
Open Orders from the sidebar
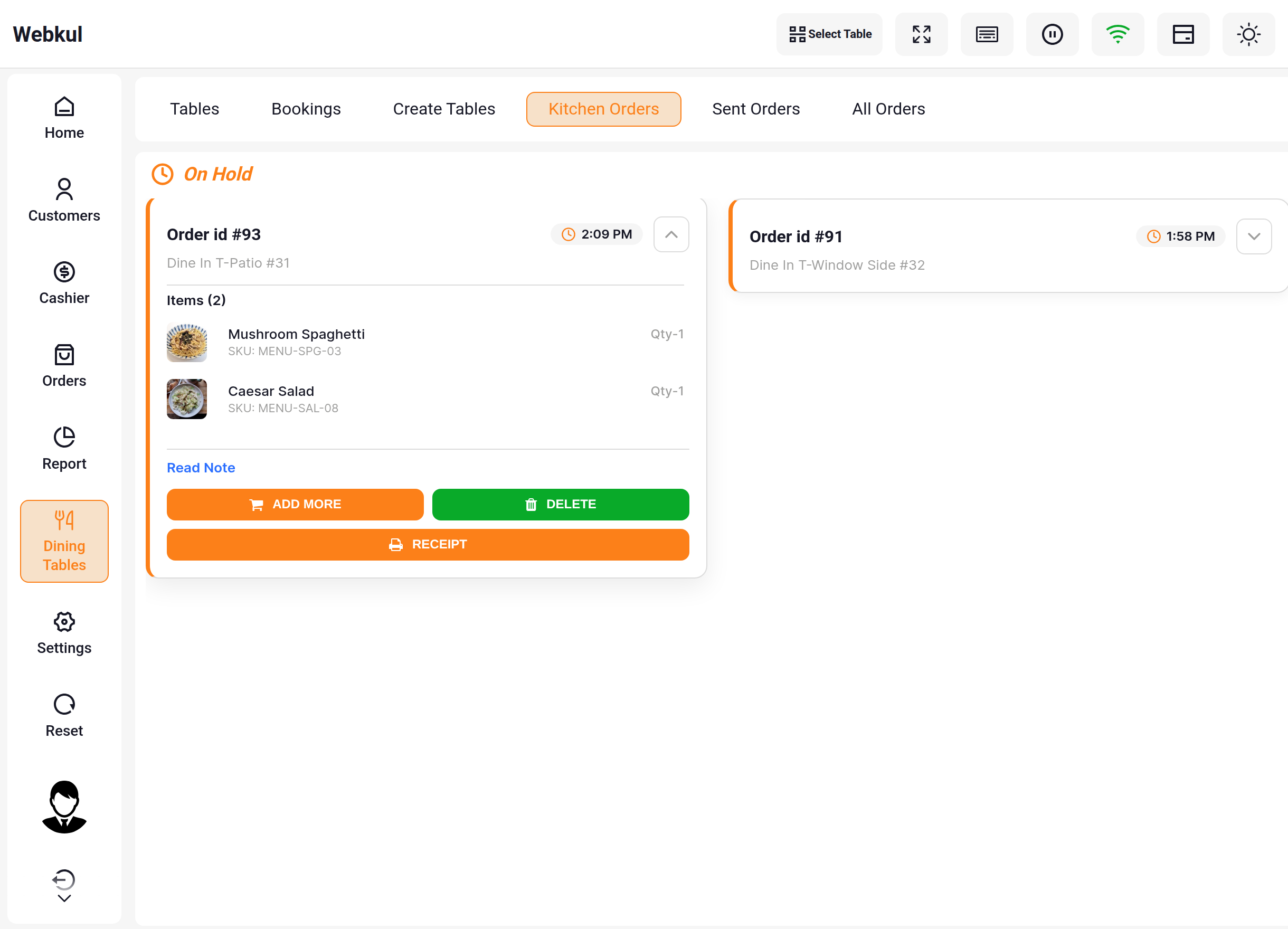coord(64,366)
